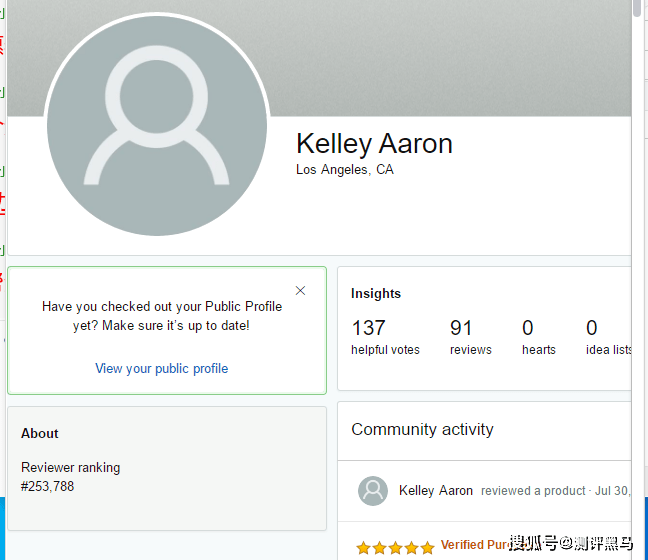The width and height of the screenshot is (648, 560).
Task: Open the "reviewed a product" activity text
Action: coord(533,491)
